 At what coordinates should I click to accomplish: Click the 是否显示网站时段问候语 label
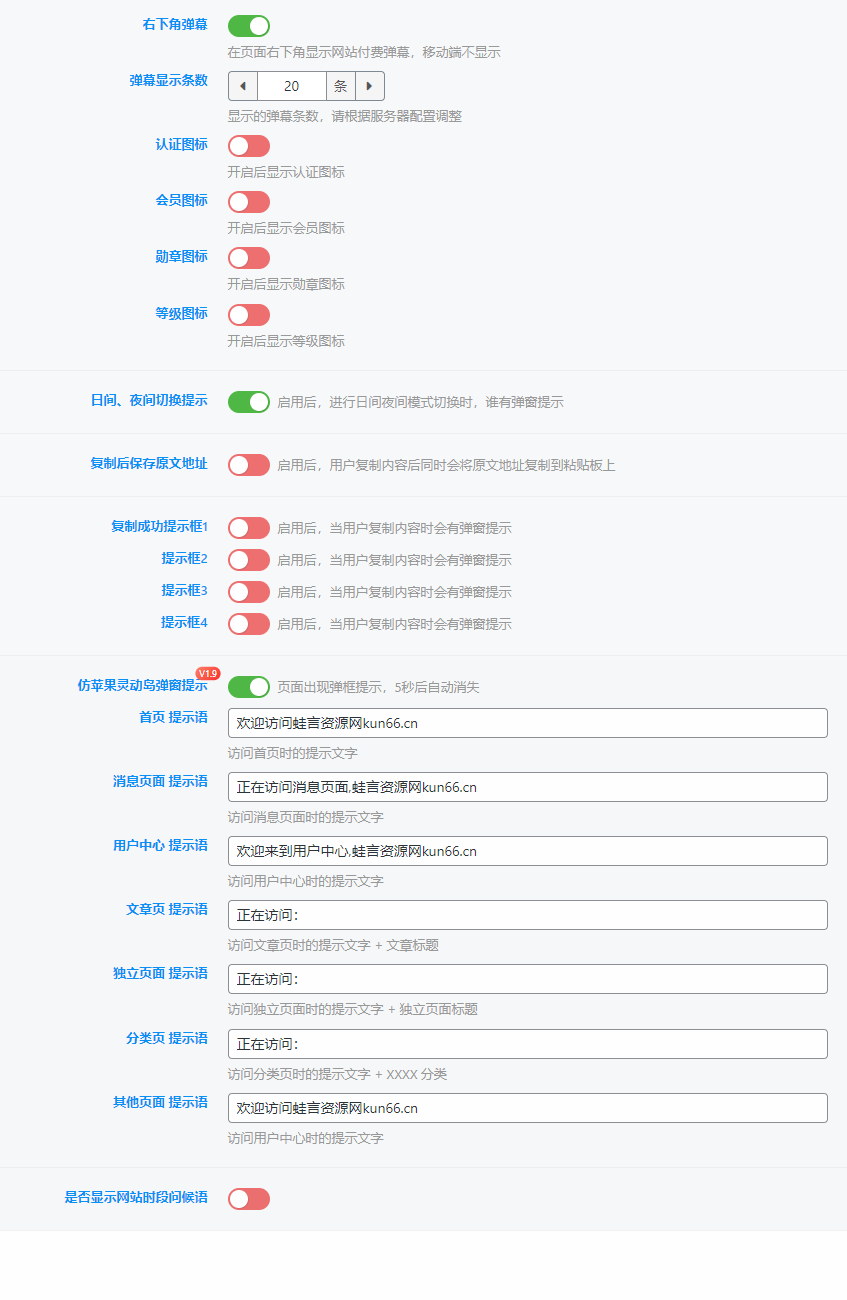(x=136, y=1197)
